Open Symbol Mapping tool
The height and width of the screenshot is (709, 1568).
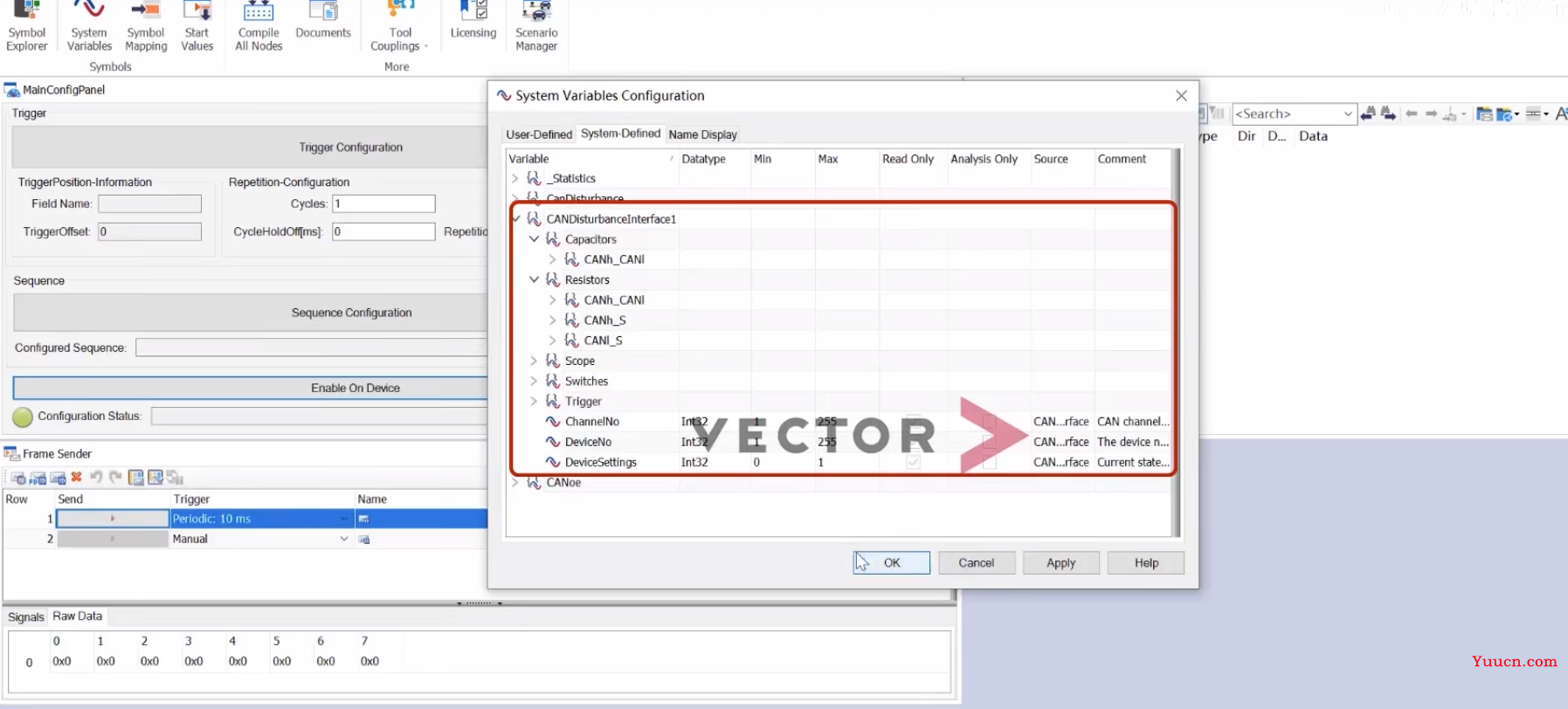click(x=146, y=27)
